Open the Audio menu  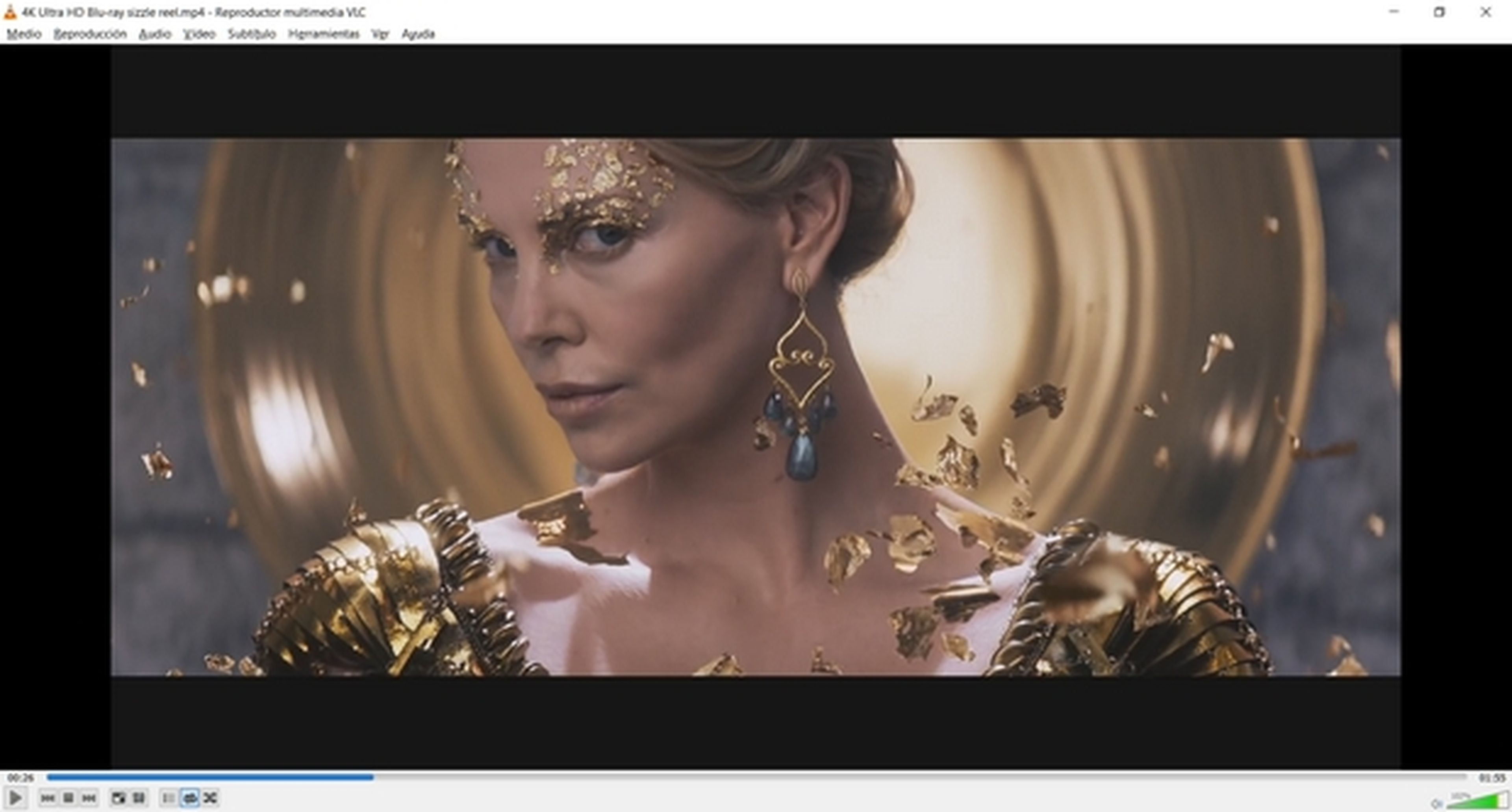coord(154,34)
